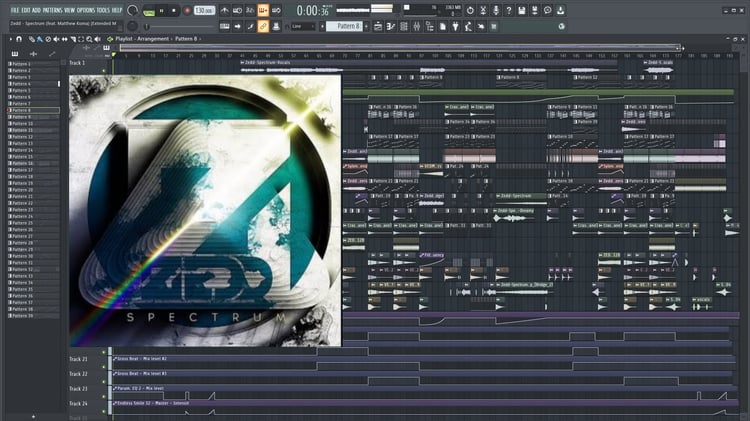Open the playlist options arrow menu

(11, 39)
